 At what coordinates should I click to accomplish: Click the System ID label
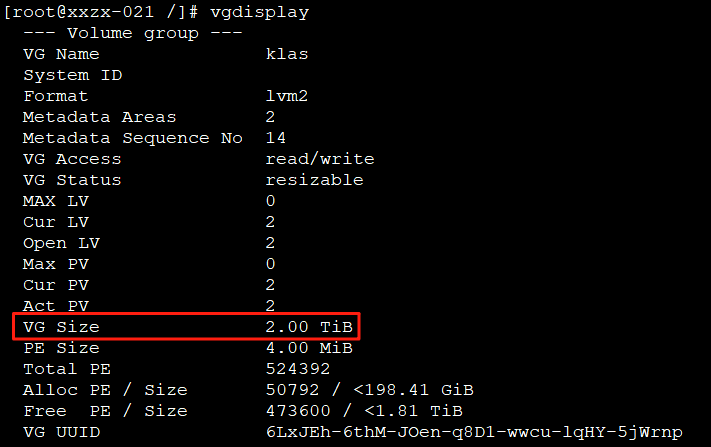pyautogui.click(x=73, y=75)
